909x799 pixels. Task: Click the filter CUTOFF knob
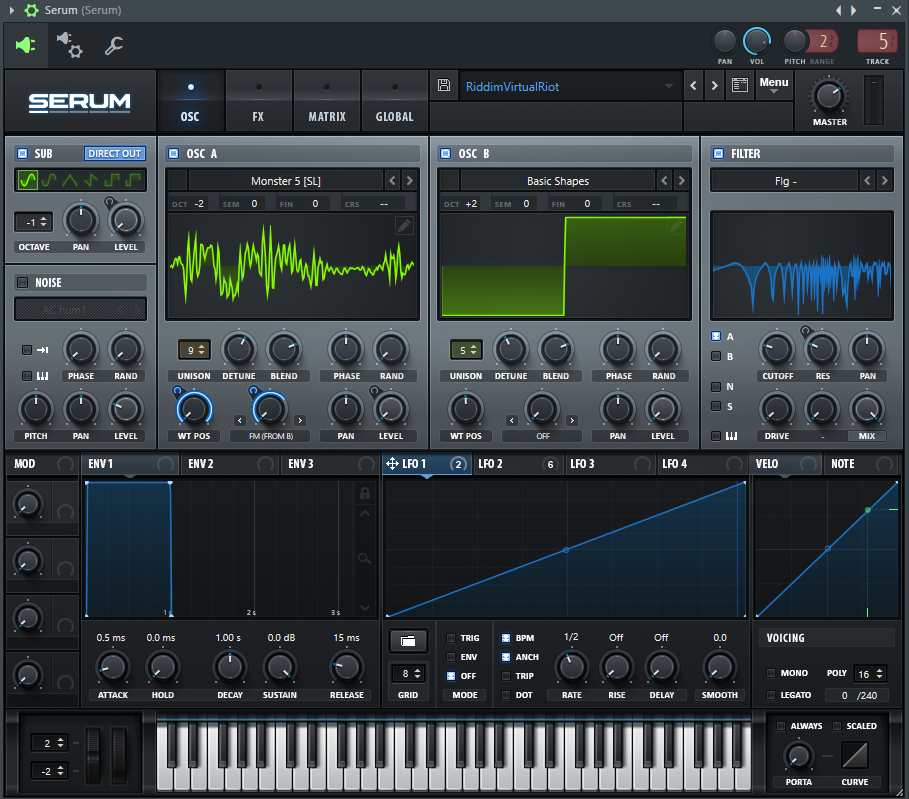777,349
